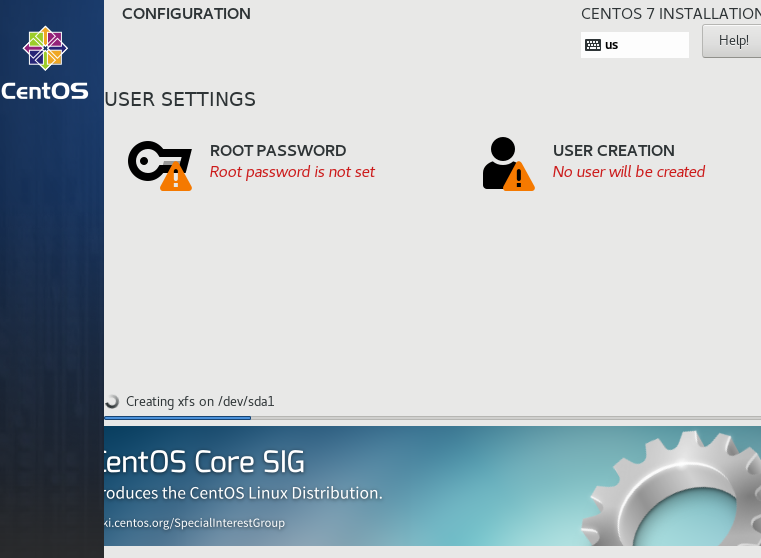Click "No user will be created" warning

629,172
